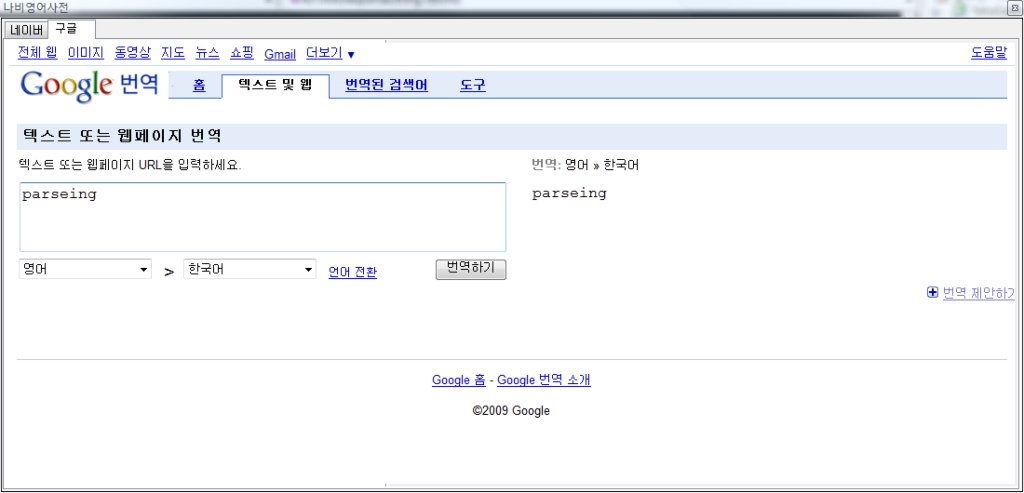Expand the 번역 제안하기 plus icon
Screen dimensions: 1024x493
[933, 293]
